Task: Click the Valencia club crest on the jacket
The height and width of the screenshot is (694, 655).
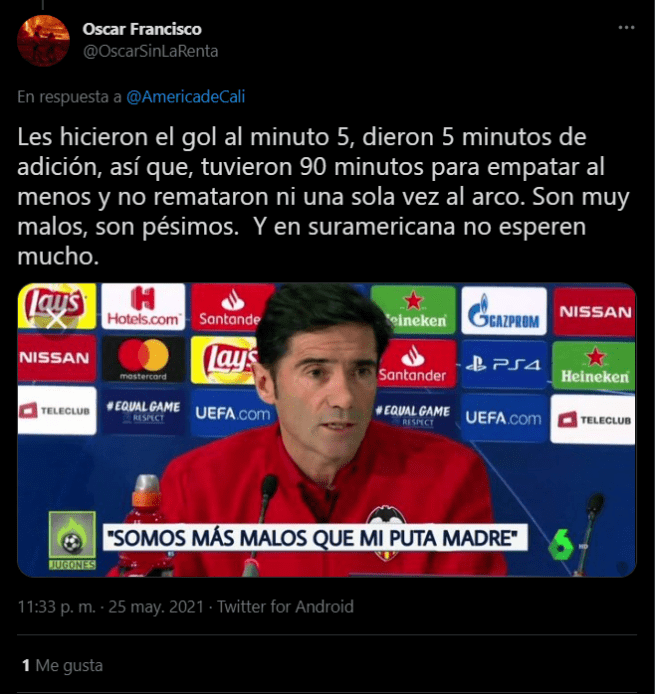Action: pyautogui.click(x=386, y=533)
